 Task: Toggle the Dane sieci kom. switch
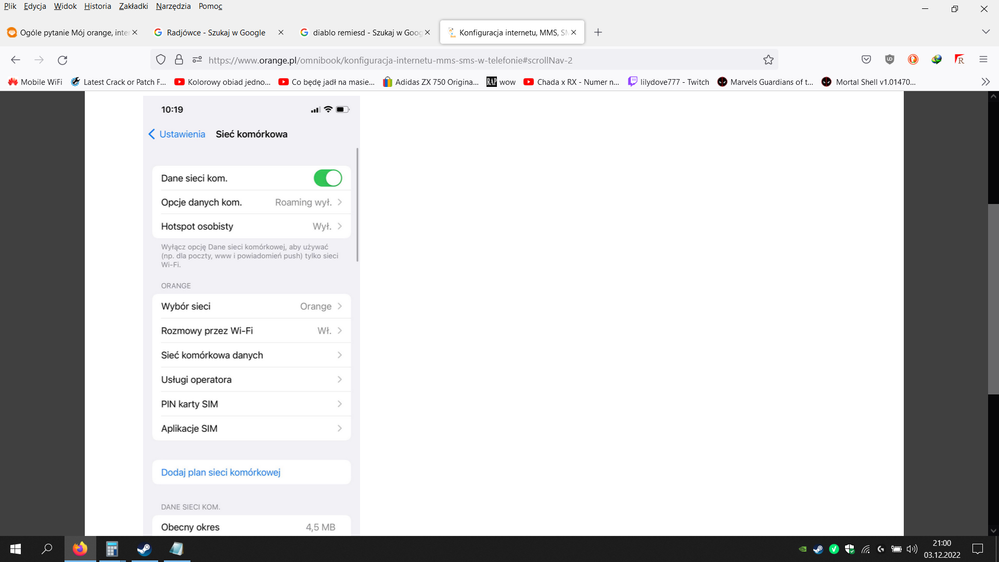coord(327,178)
